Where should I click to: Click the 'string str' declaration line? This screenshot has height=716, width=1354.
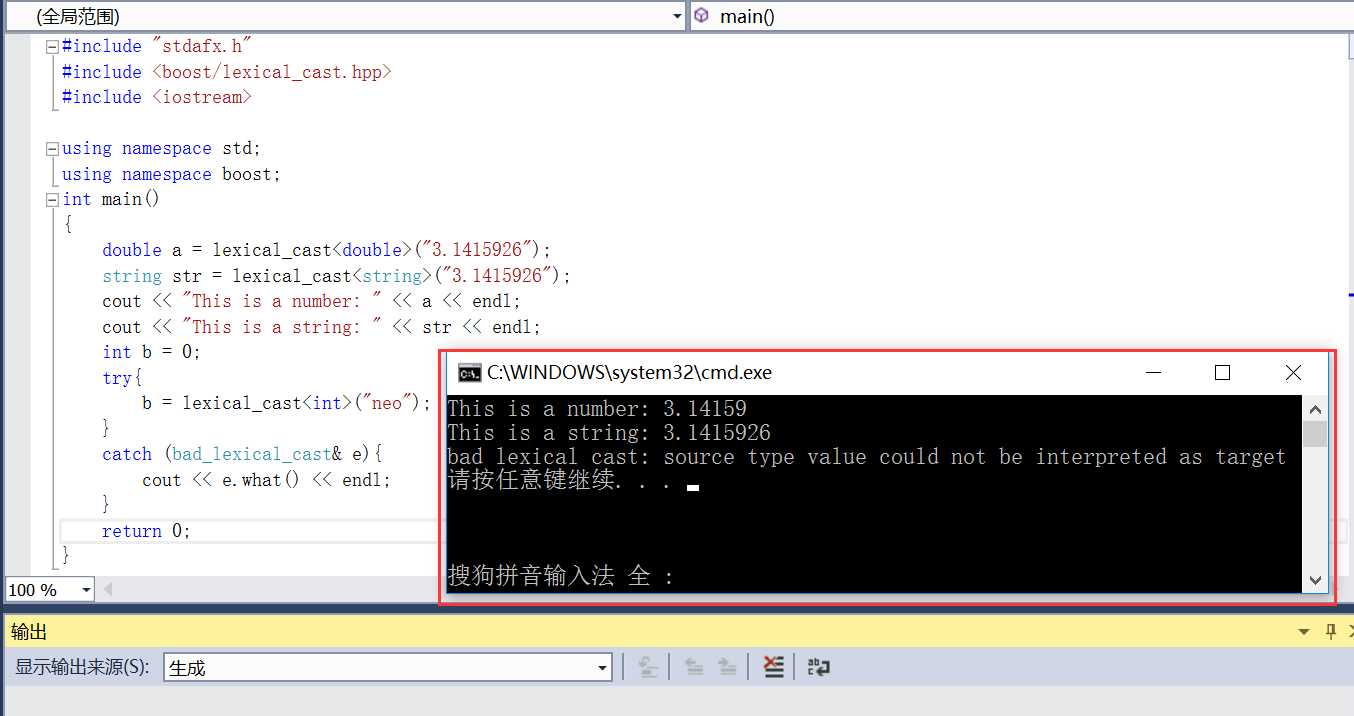click(336, 276)
